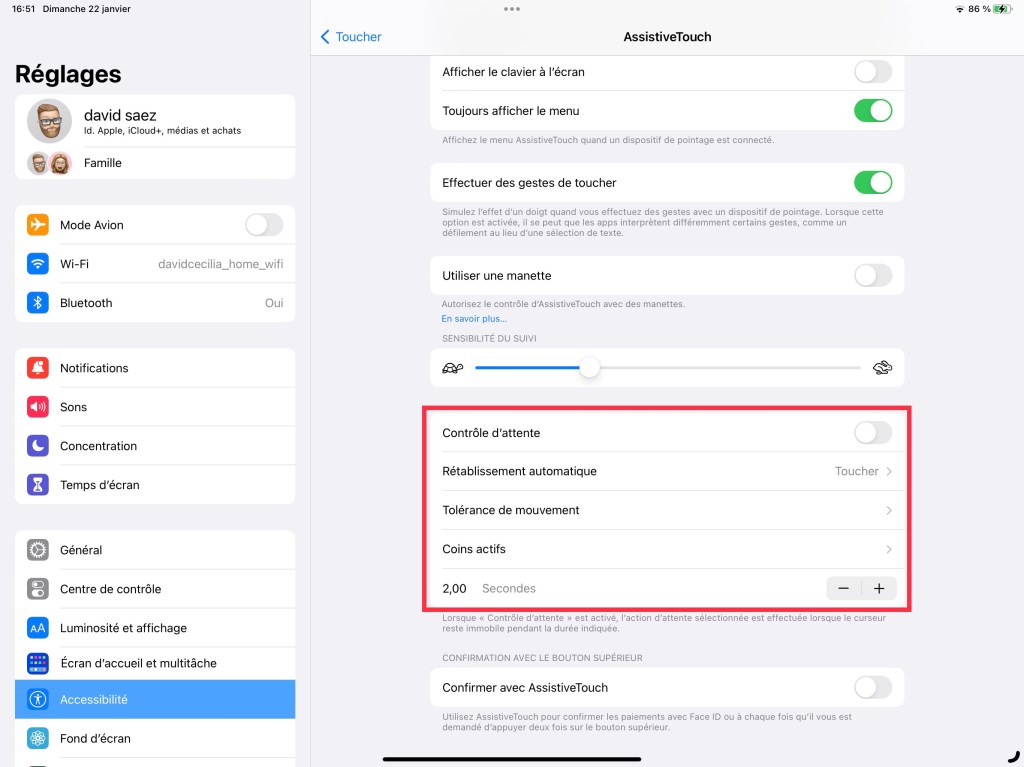Image resolution: width=1024 pixels, height=767 pixels.
Task: Click the Général gear icon
Action: pyautogui.click(x=37, y=550)
